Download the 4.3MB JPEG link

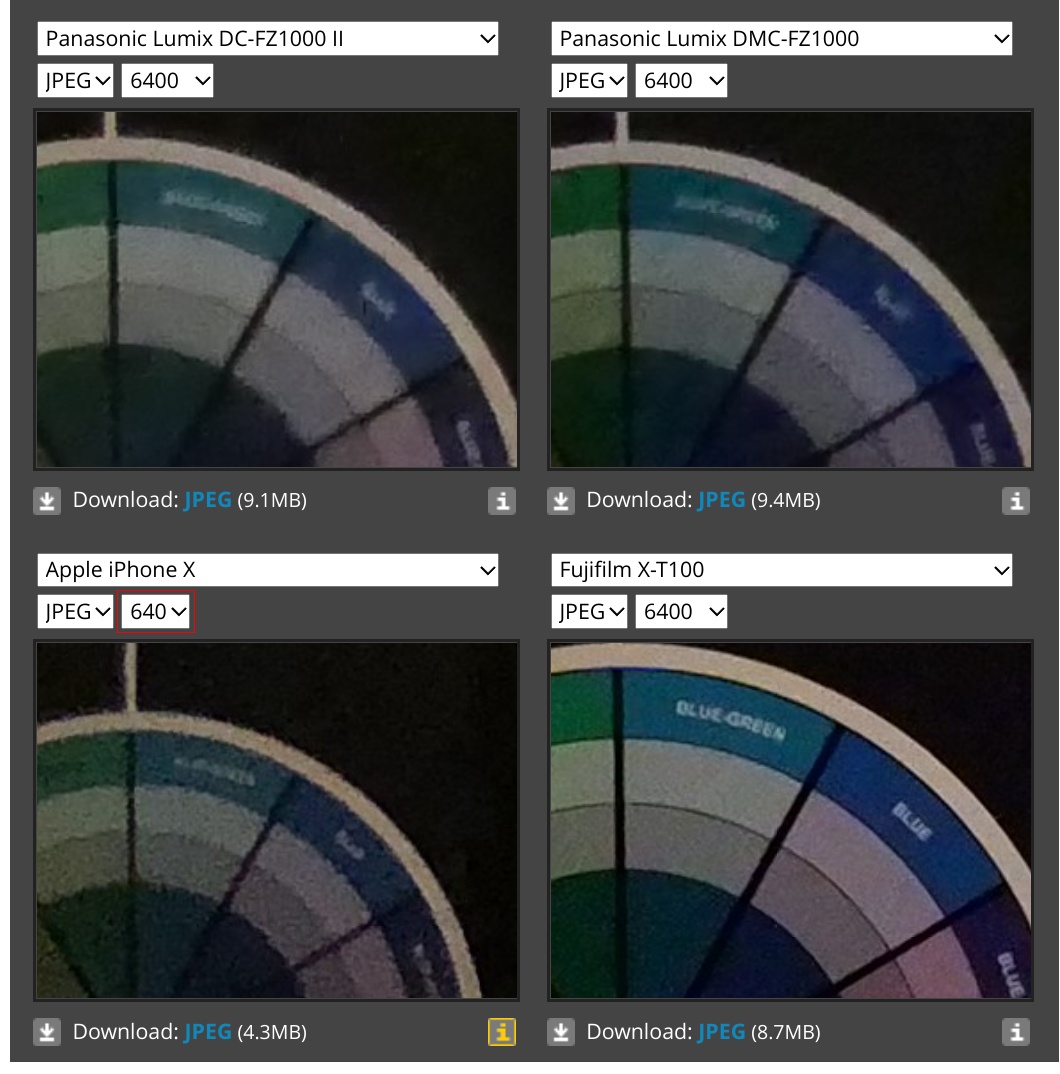pos(207,1032)
